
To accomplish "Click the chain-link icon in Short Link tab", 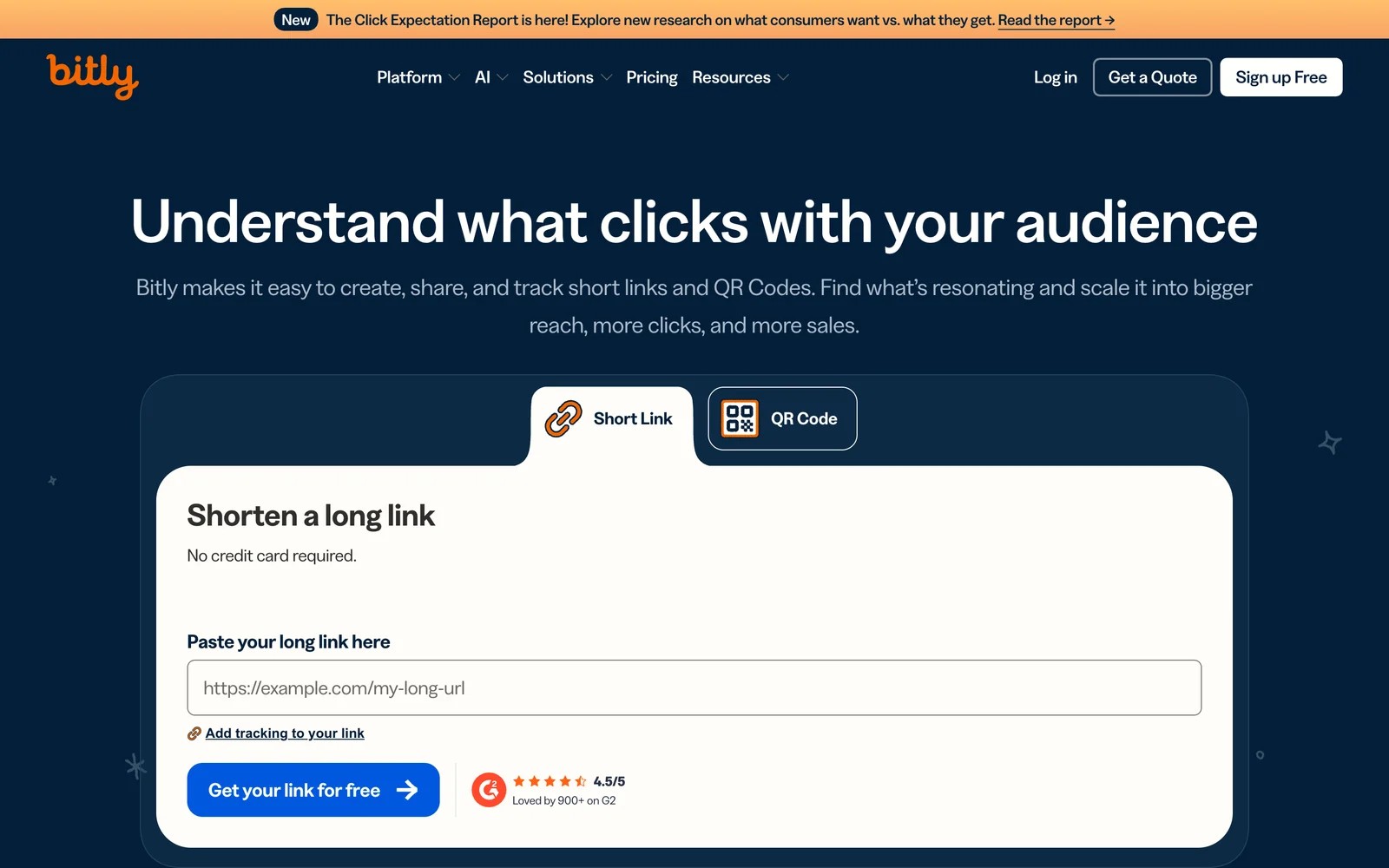I will 563,418.
